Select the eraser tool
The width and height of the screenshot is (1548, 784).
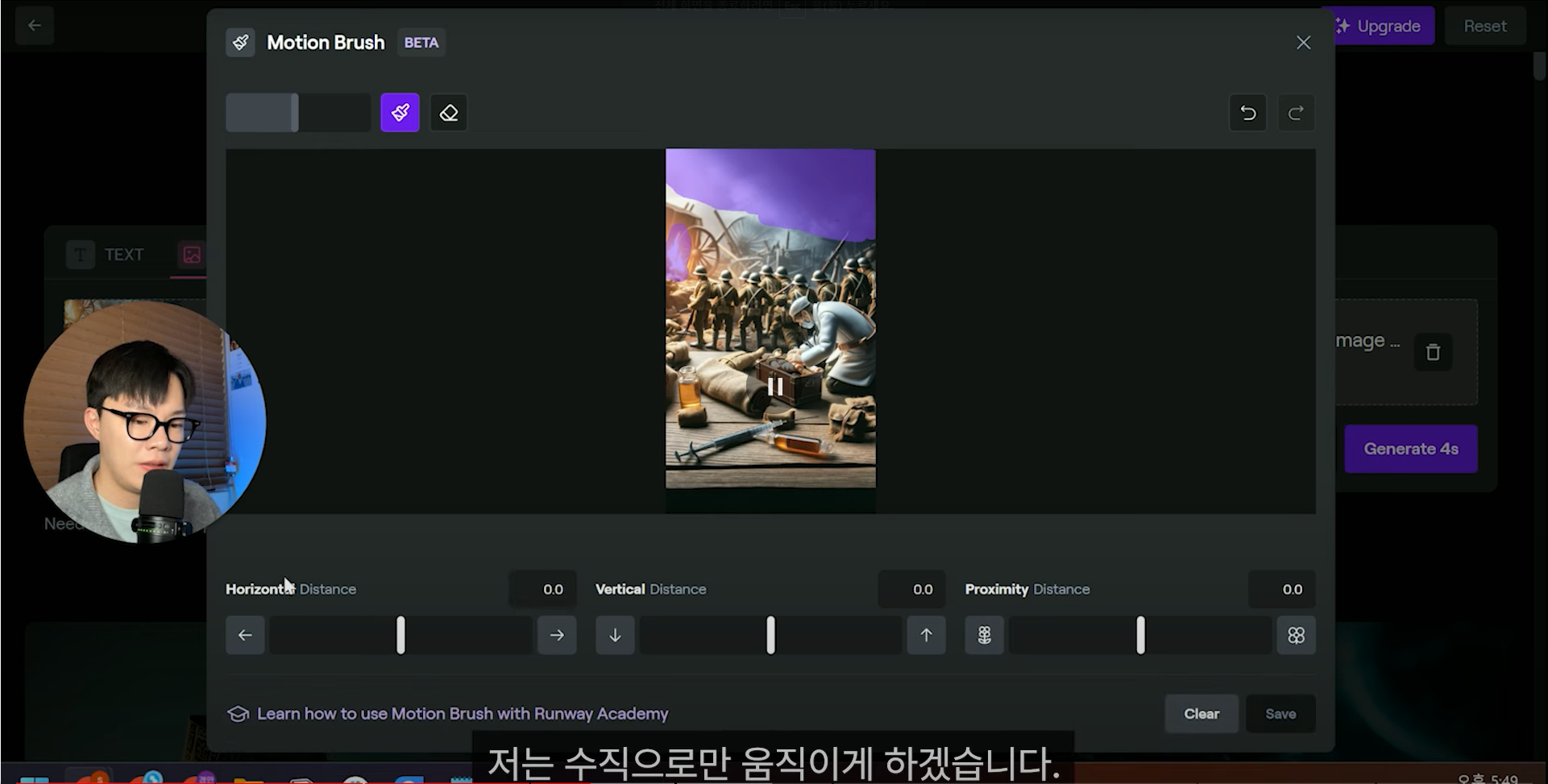[449, 113]
